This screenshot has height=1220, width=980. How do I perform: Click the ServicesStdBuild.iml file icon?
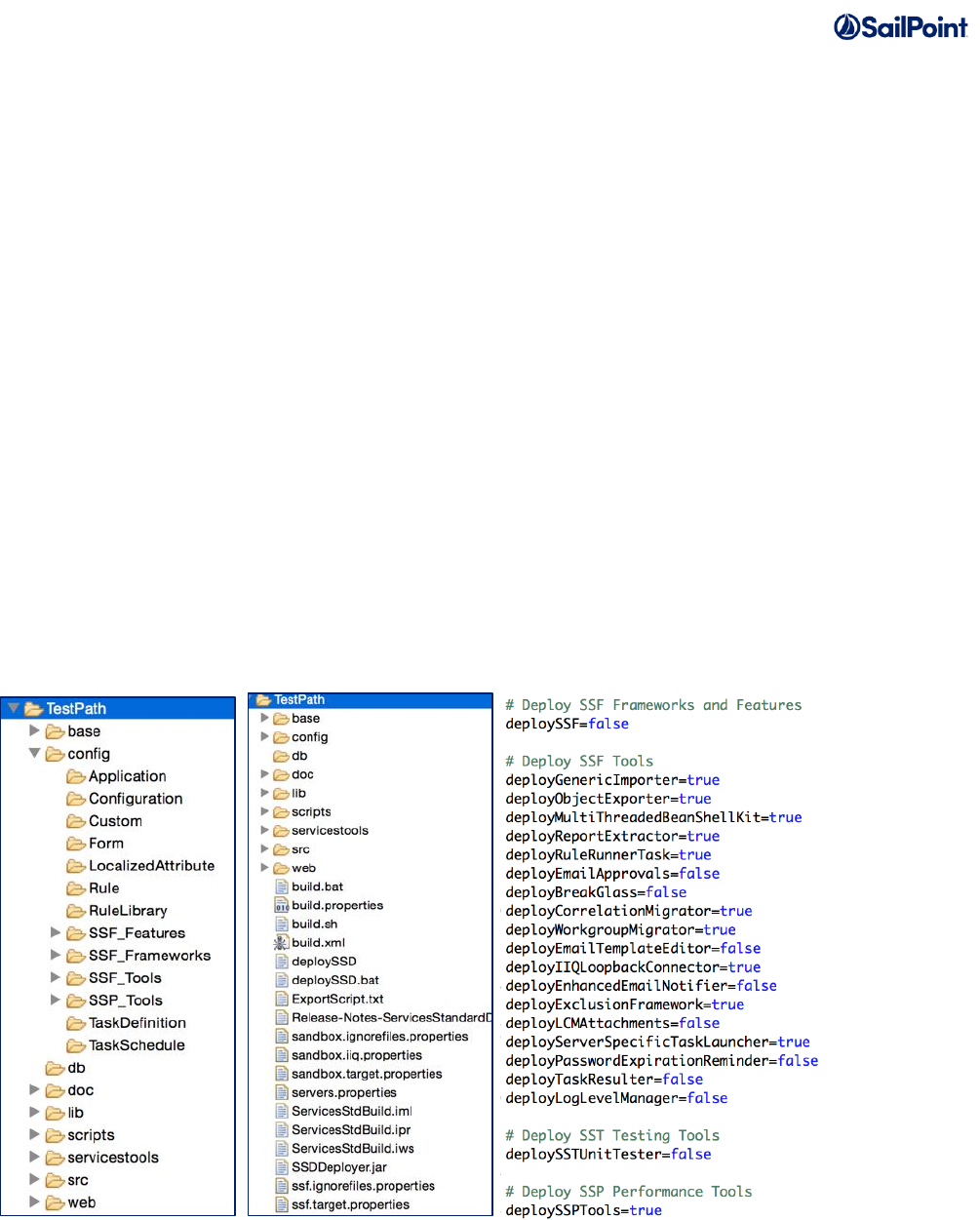coord(281,1112)
